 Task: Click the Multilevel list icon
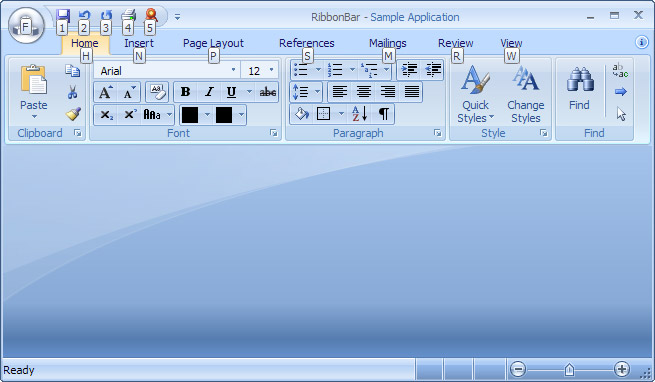coord(369,70)
